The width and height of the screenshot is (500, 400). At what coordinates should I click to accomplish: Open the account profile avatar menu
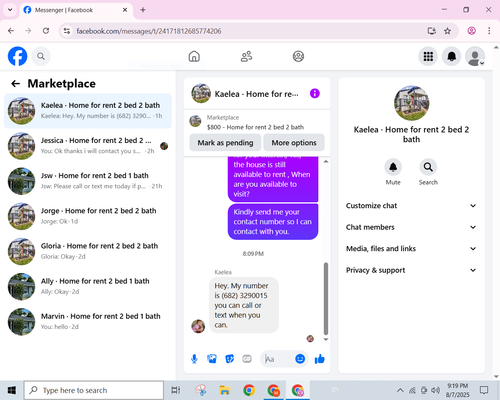475,56
